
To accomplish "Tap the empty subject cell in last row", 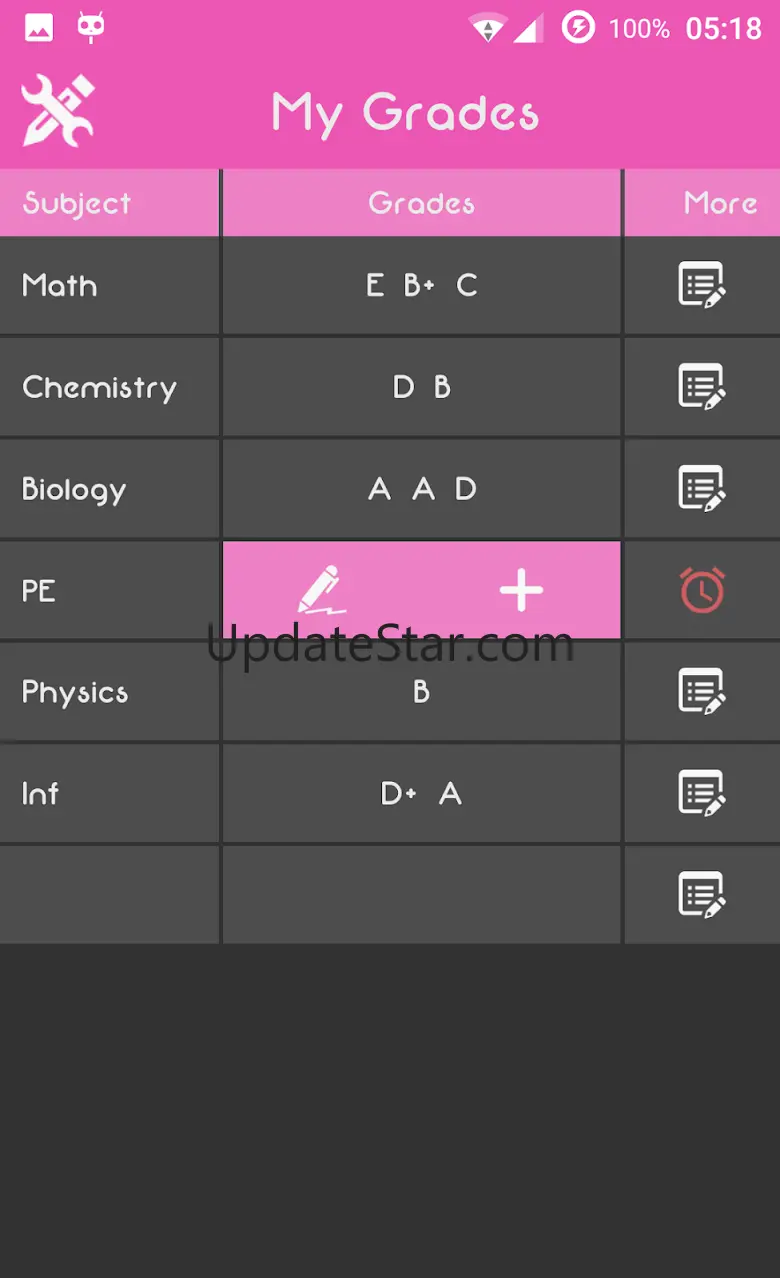I will [x=109, y=895].
